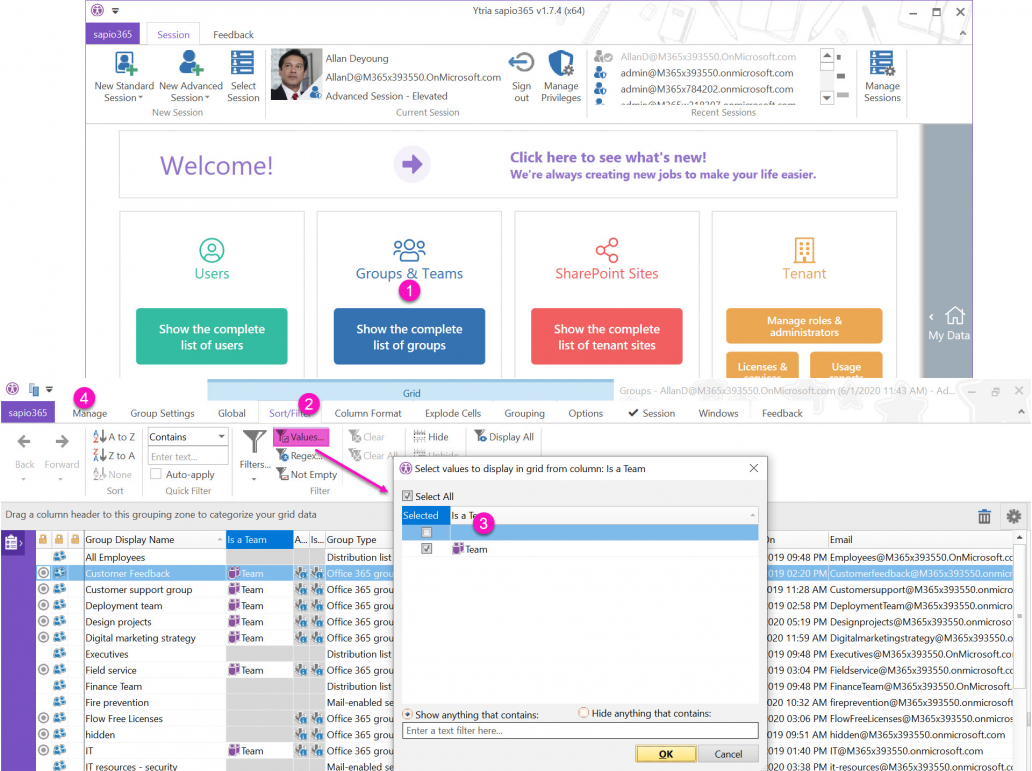Uncheck the Team value checkbox
The height and width of the screenshot is (771, 1032).
(x=426, y=548)
